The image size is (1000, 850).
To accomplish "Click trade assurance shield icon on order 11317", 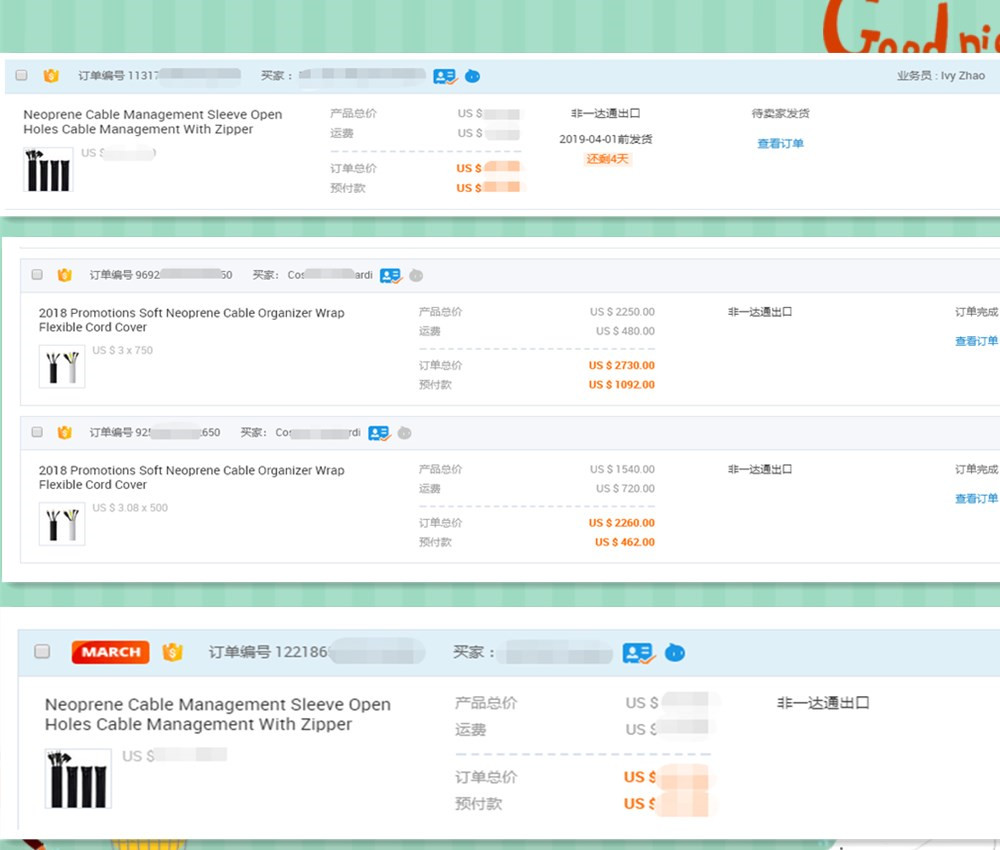I will click(51, 76).
